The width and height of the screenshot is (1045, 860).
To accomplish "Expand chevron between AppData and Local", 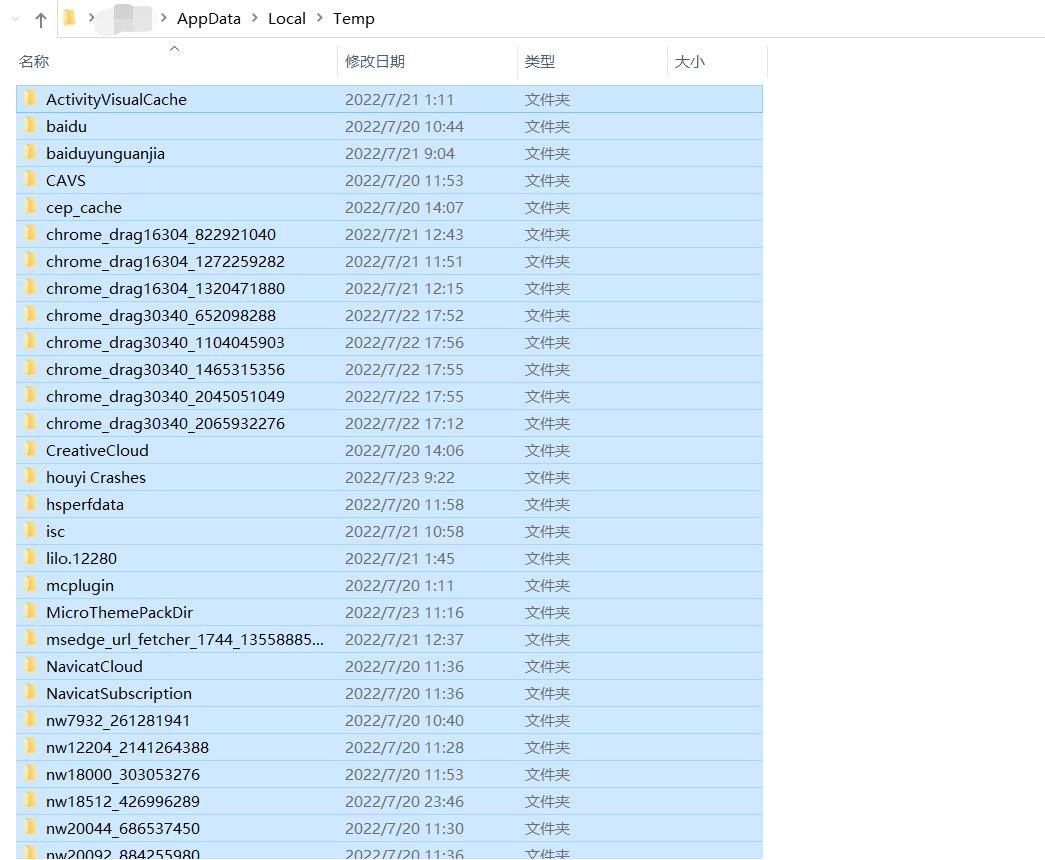I will point(255,18).
